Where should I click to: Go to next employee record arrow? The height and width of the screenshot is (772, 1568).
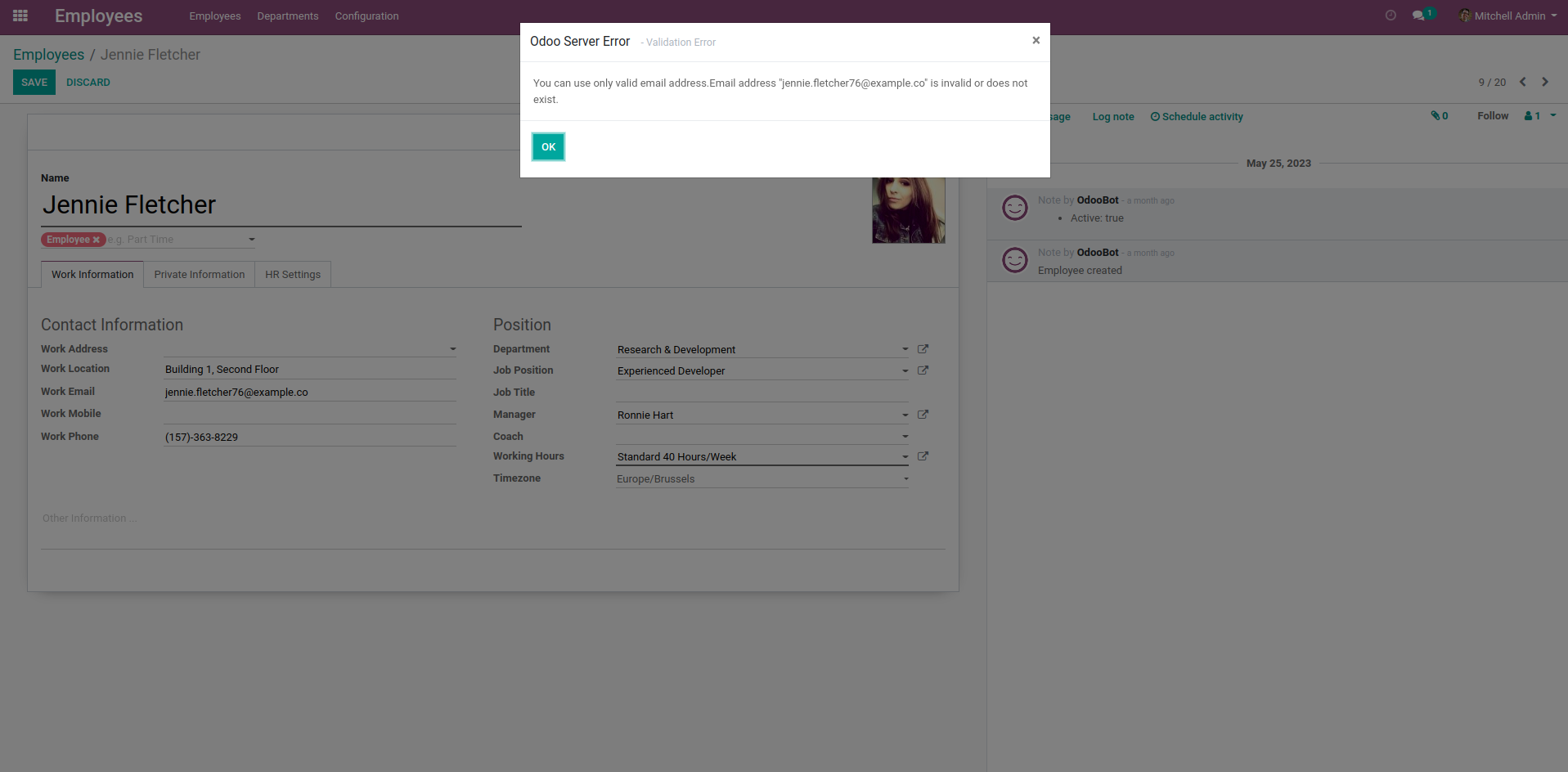1545,82
